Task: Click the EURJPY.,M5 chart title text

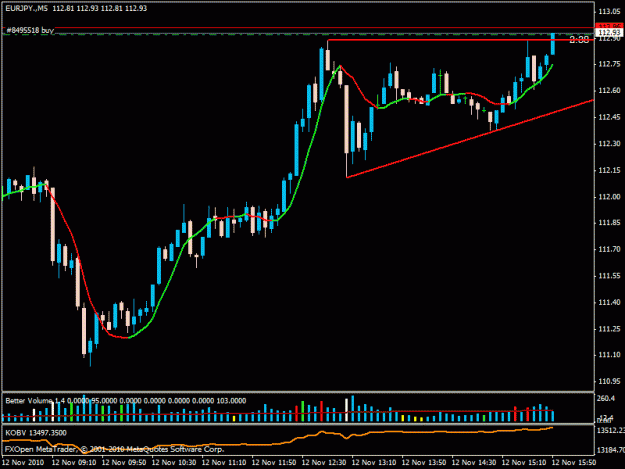Action: point(26,8)
